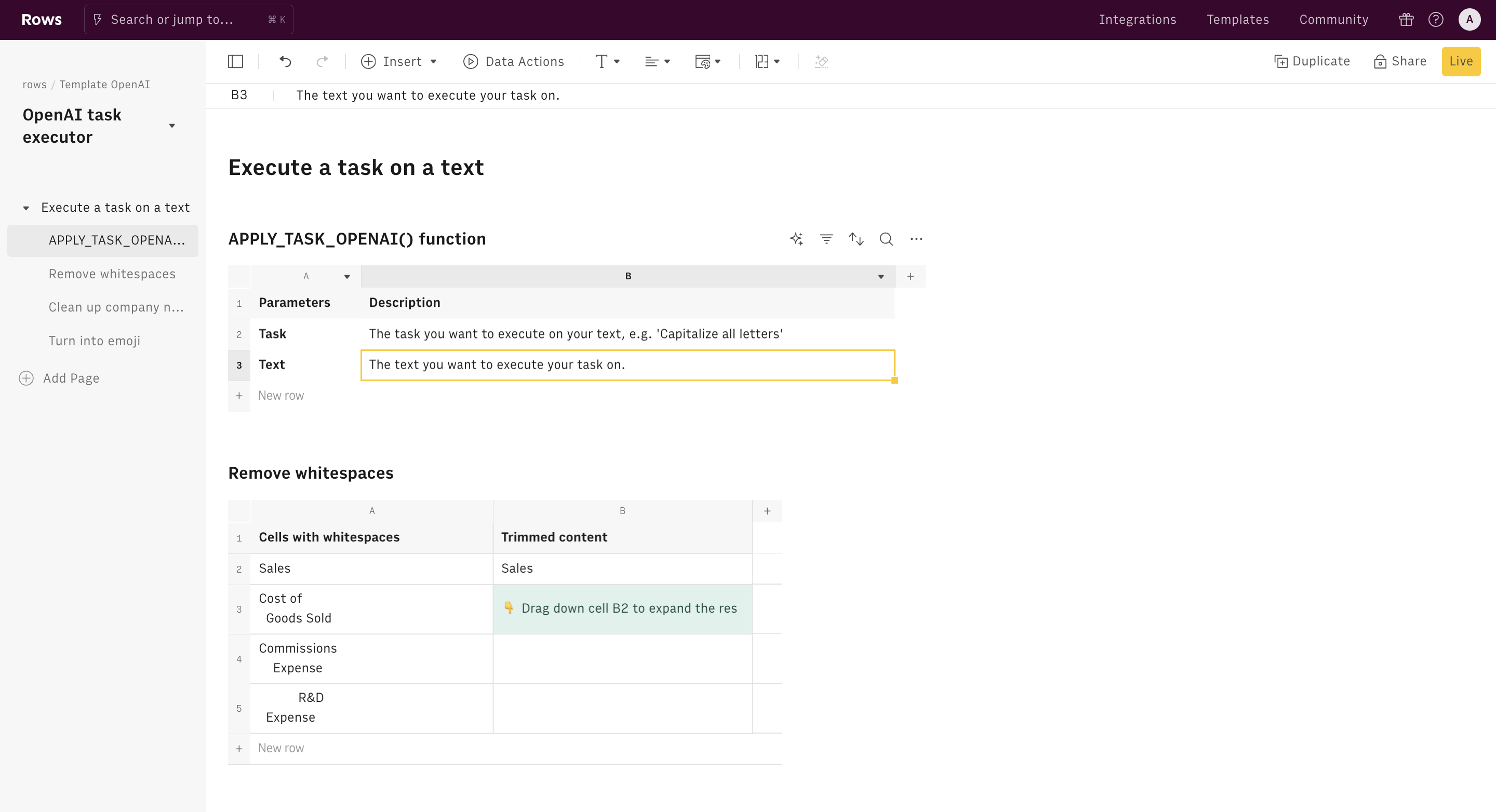Open the table more options ellipsis

916,239
